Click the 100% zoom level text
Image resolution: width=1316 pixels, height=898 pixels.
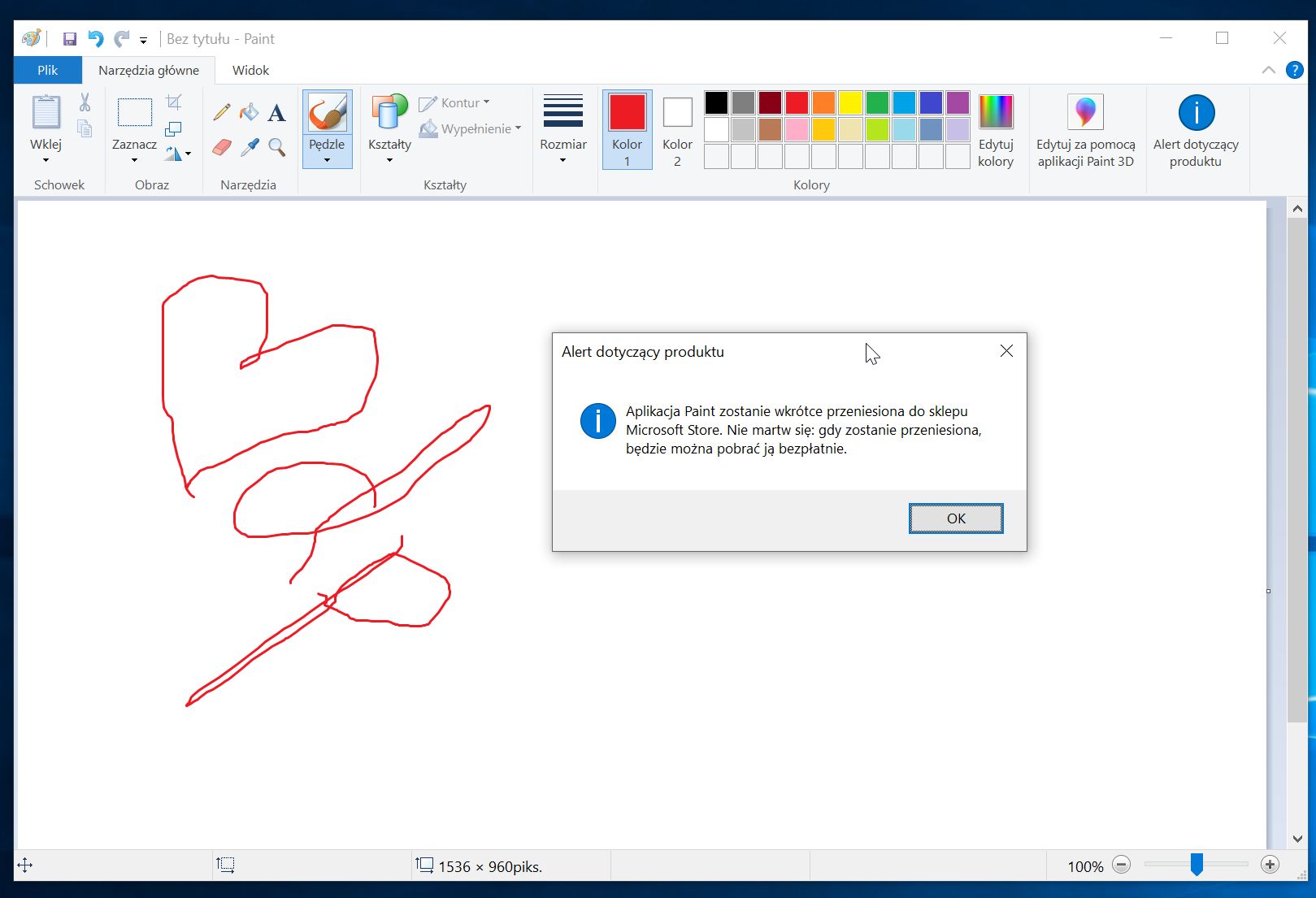coord(1085,867)
